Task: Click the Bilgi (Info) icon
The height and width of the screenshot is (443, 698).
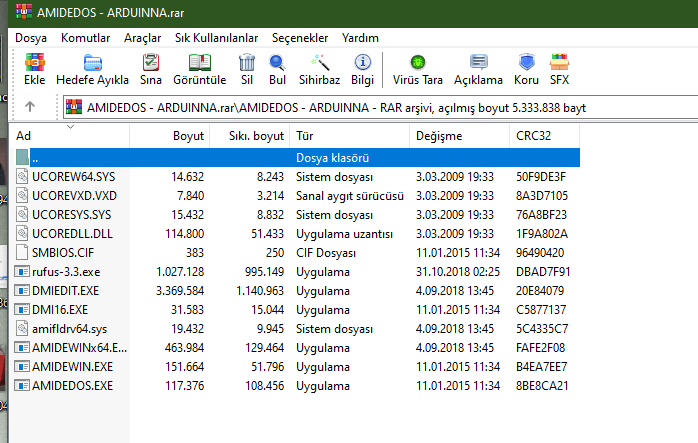Action: tap(362, 62)
